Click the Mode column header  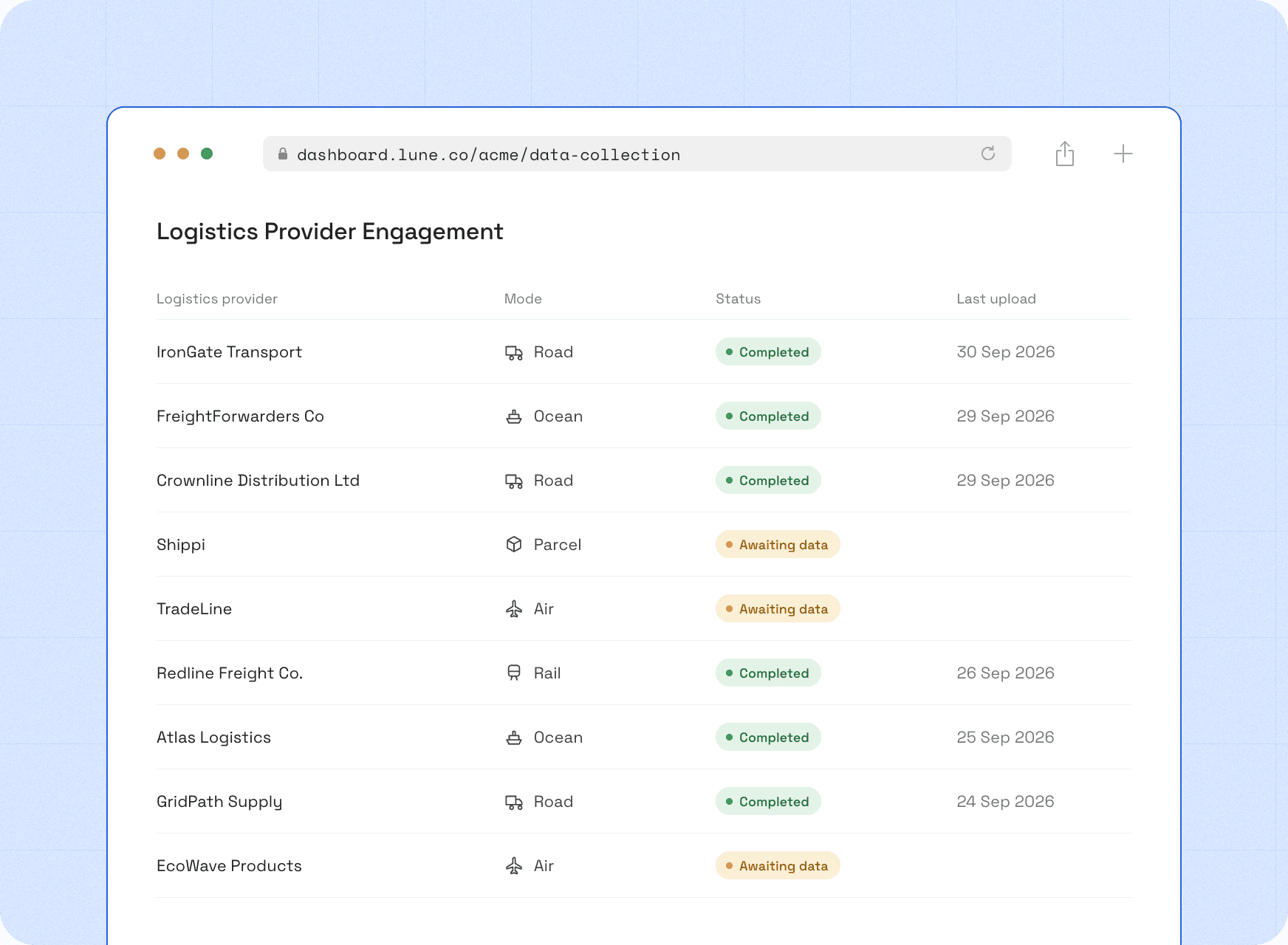point(523,299)
